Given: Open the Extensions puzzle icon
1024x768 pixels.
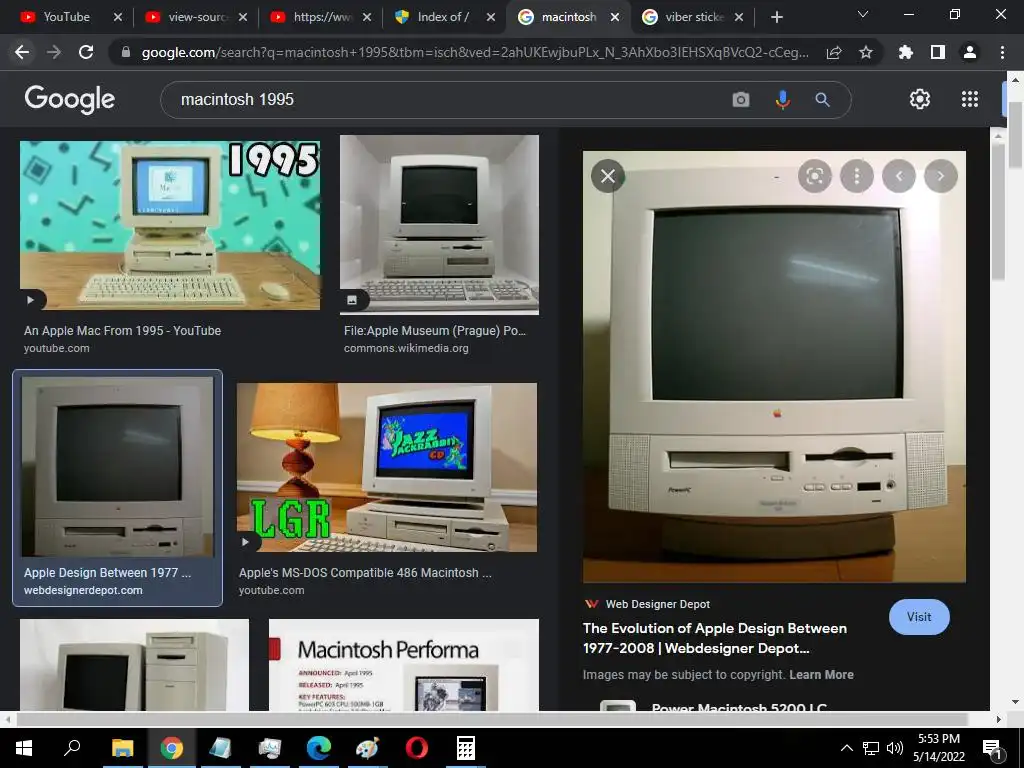Looking at the screenshot, I should coord(906,52).
